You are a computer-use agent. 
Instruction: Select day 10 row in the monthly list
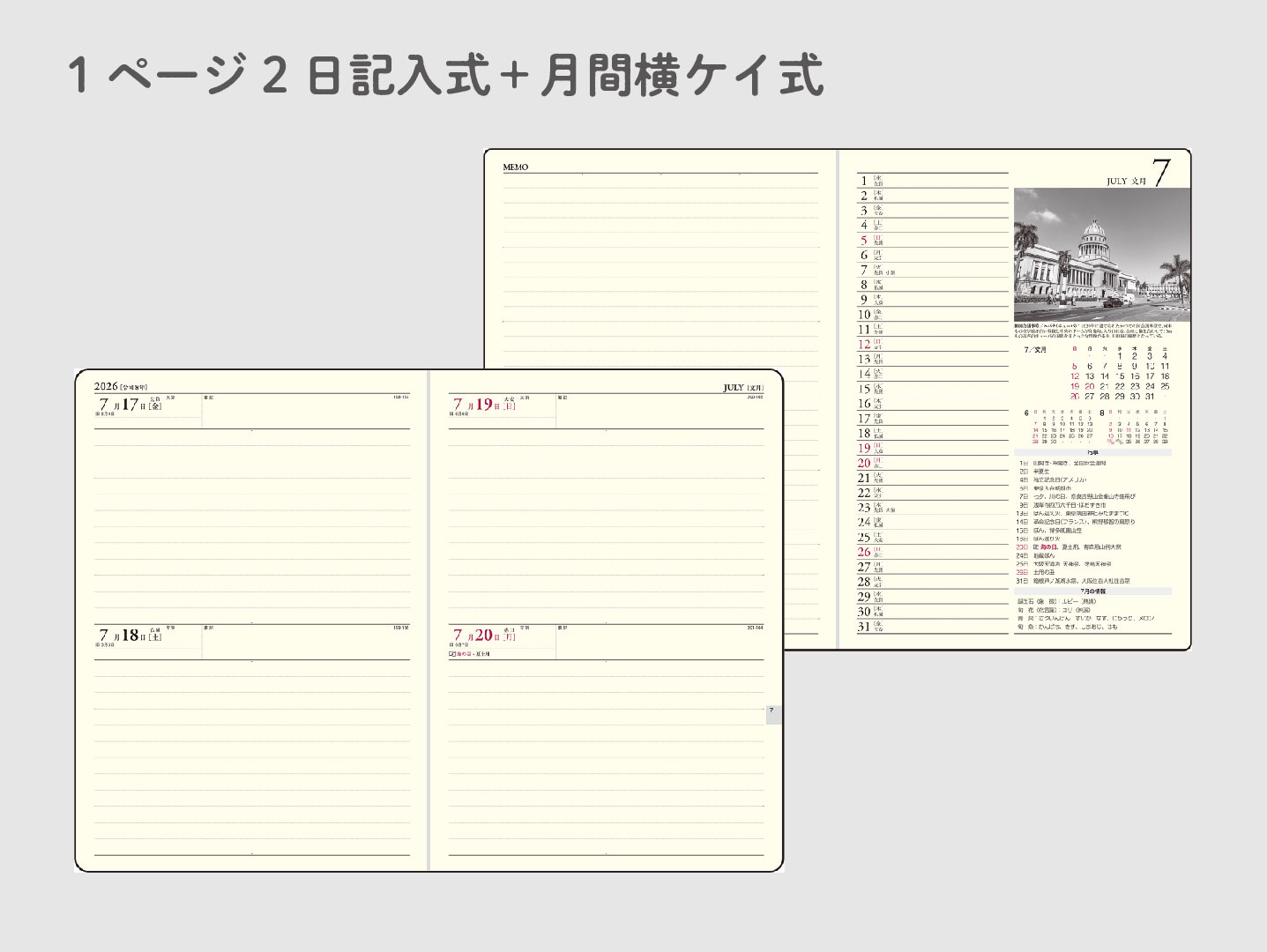[933, 314]
